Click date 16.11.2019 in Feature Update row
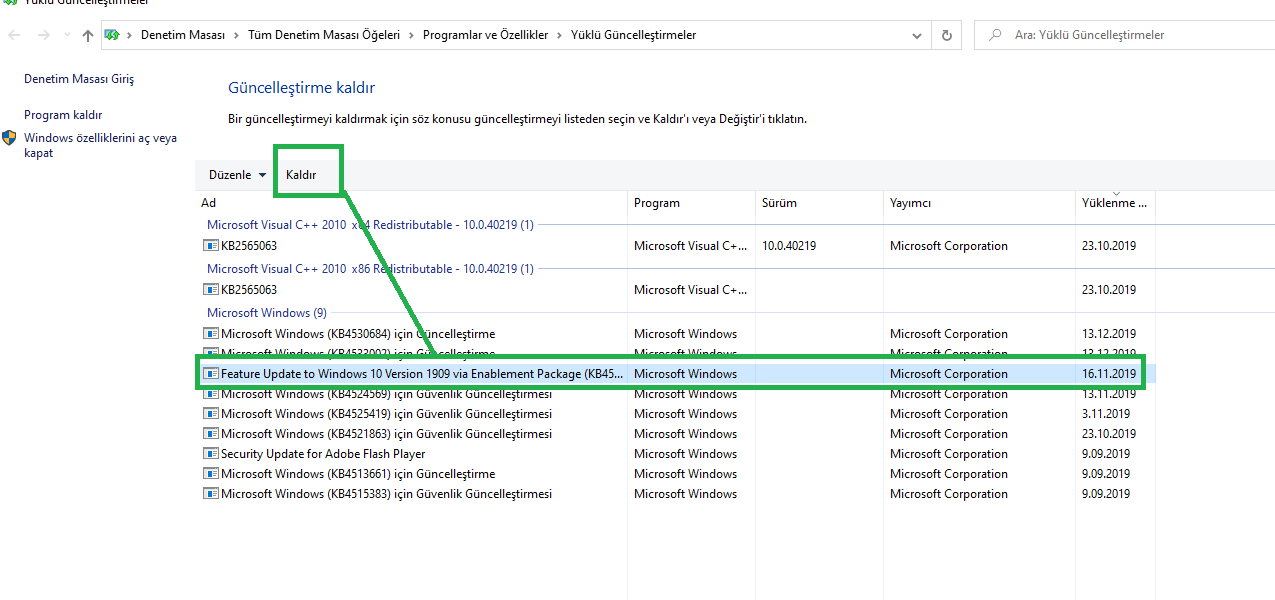 1109,374
